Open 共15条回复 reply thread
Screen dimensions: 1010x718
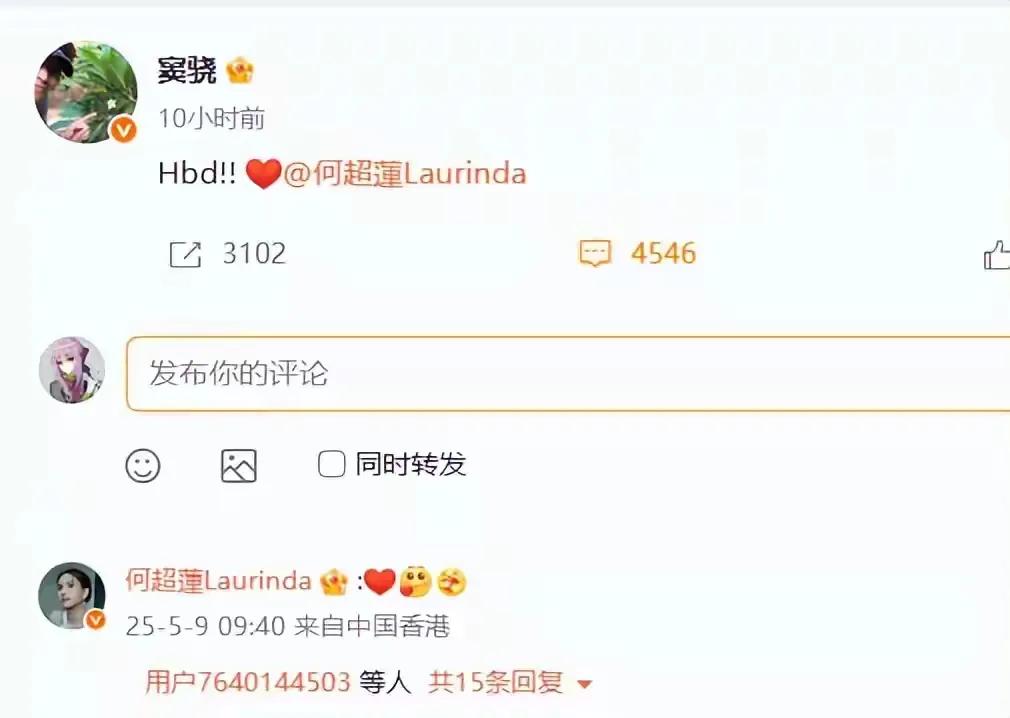pos(495,682)
